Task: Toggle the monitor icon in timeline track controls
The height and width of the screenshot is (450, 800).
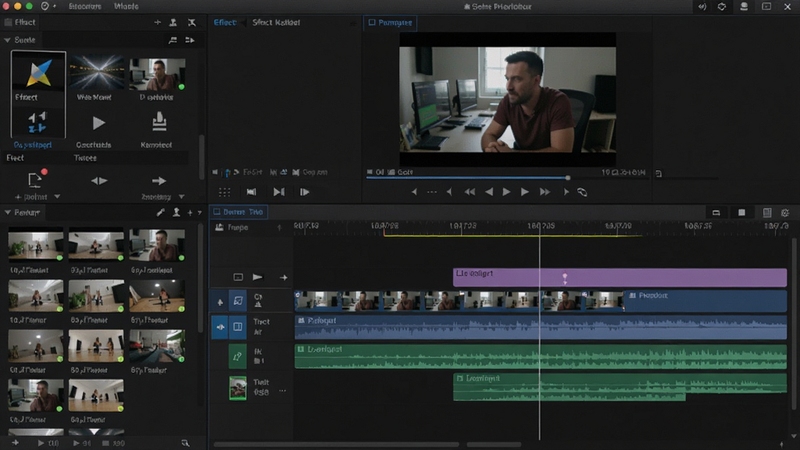Action: pos(238,277)
